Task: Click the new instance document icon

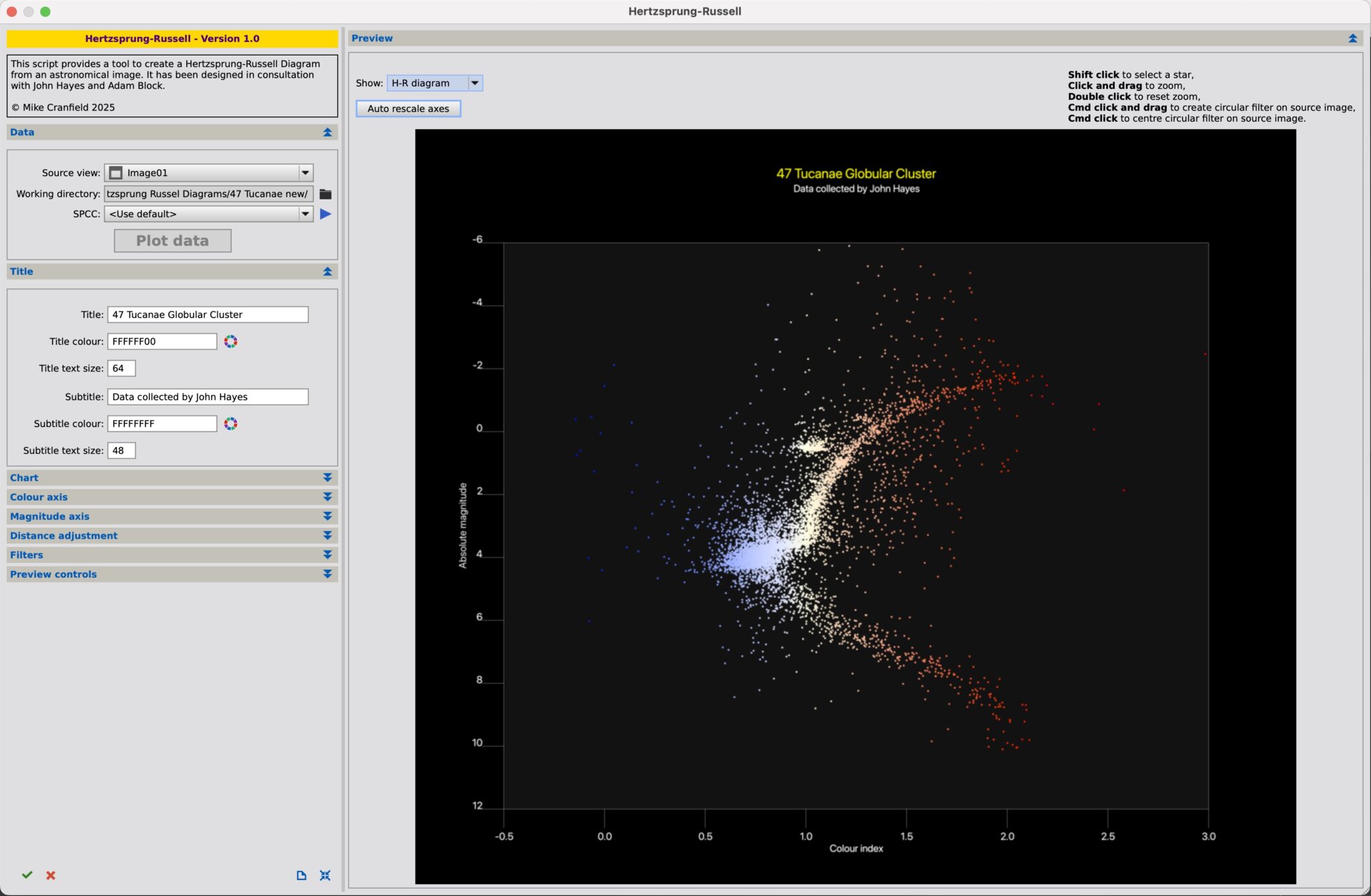Action: tap(301, 875)
